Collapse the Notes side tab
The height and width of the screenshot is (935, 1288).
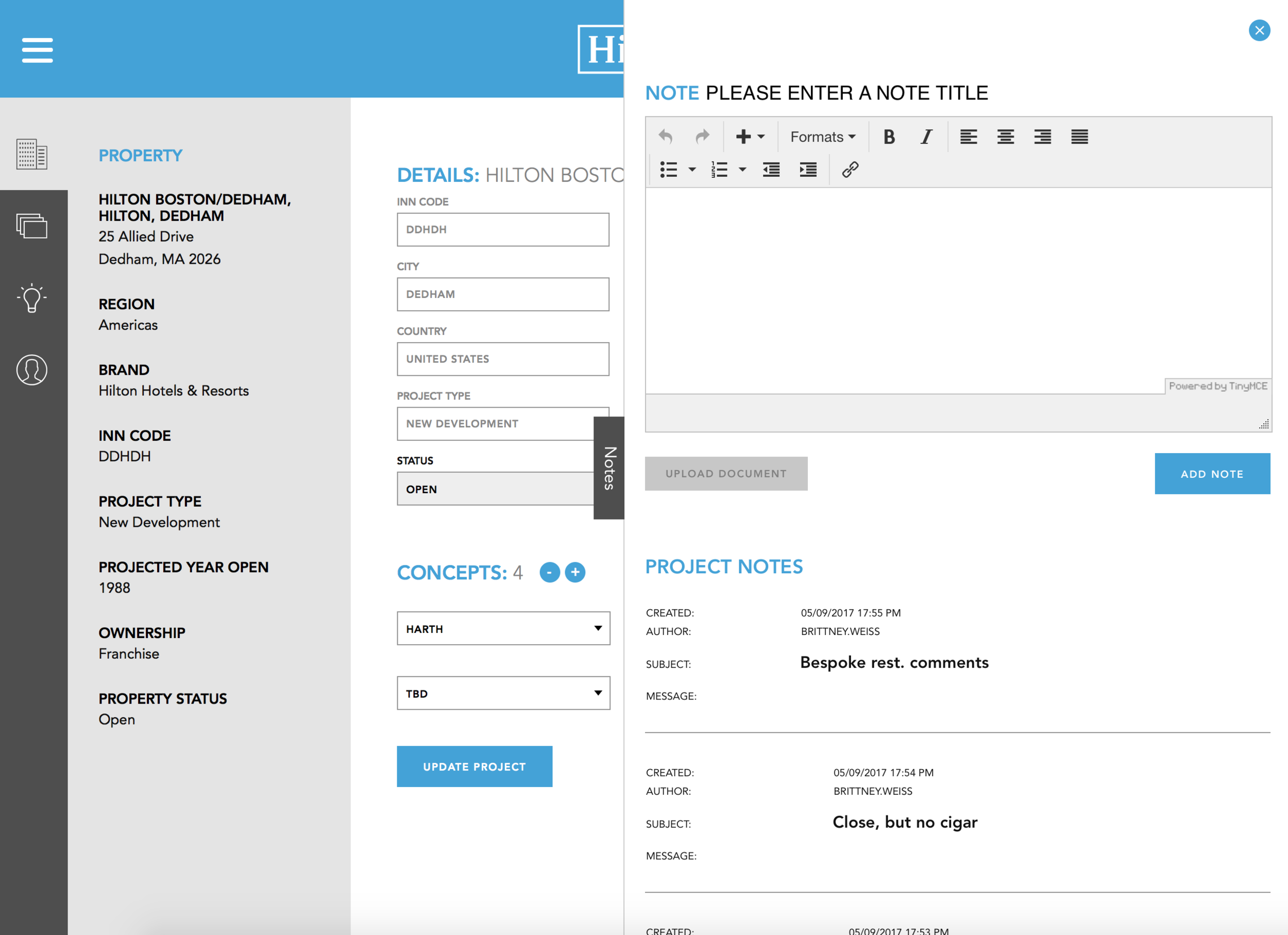click(609, 468)
